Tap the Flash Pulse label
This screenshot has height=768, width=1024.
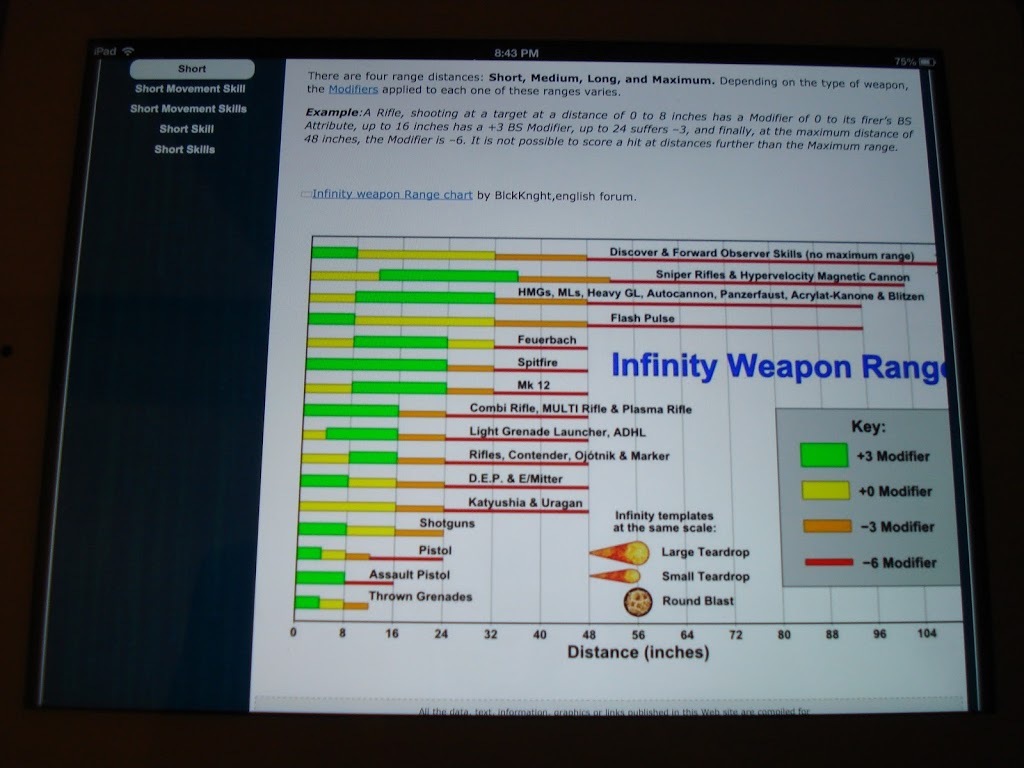click(x=643, y=318)
